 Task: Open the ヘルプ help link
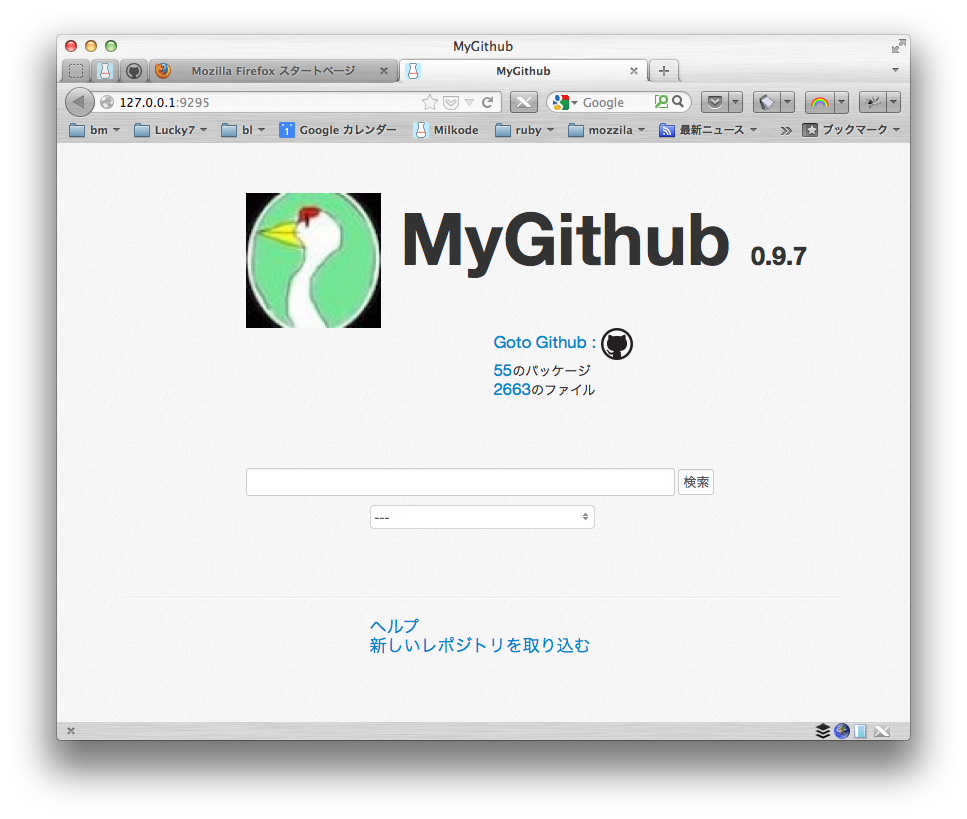(394, 626)
